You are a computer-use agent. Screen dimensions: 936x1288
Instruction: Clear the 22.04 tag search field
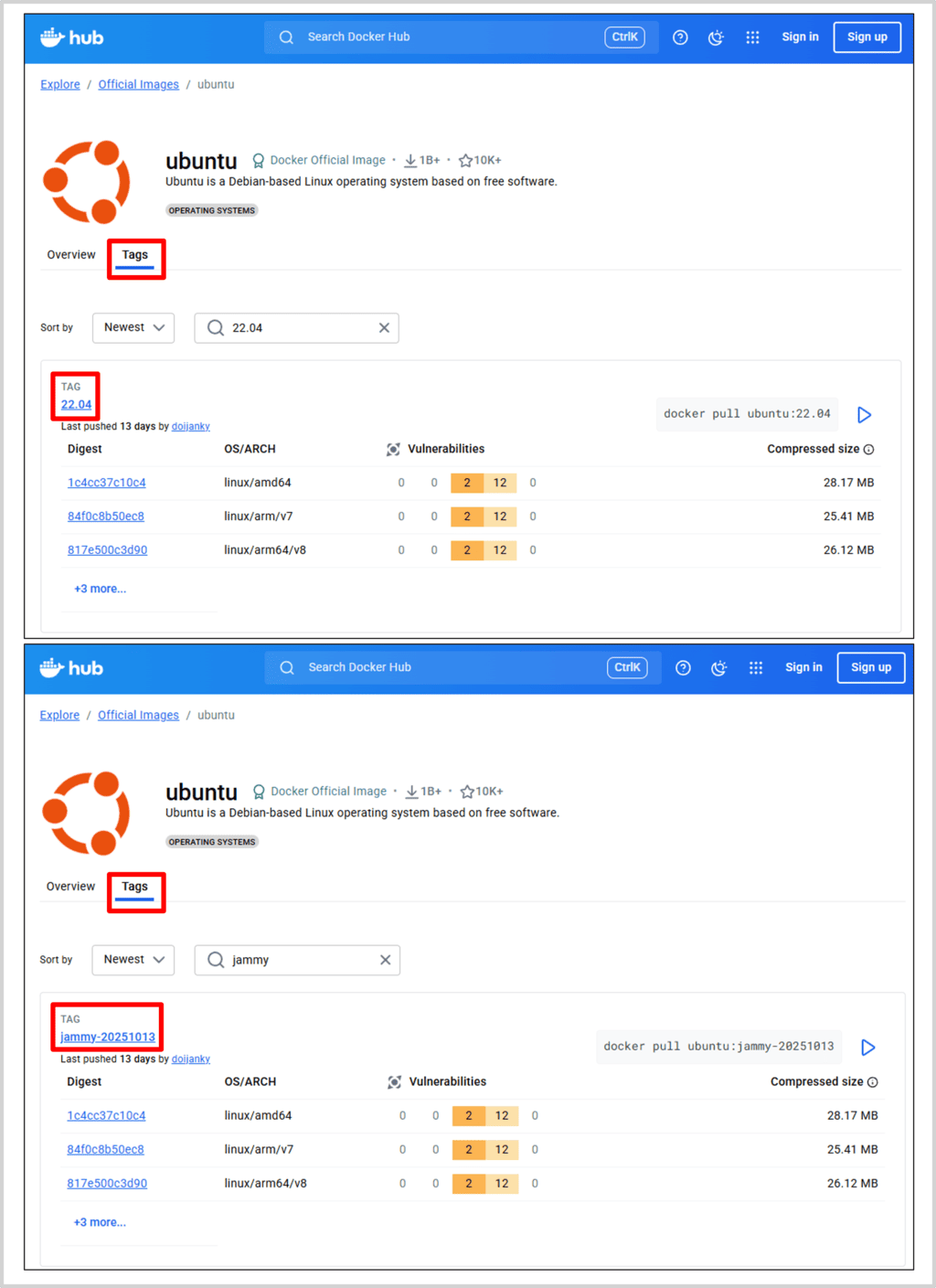tap(384, 327)
